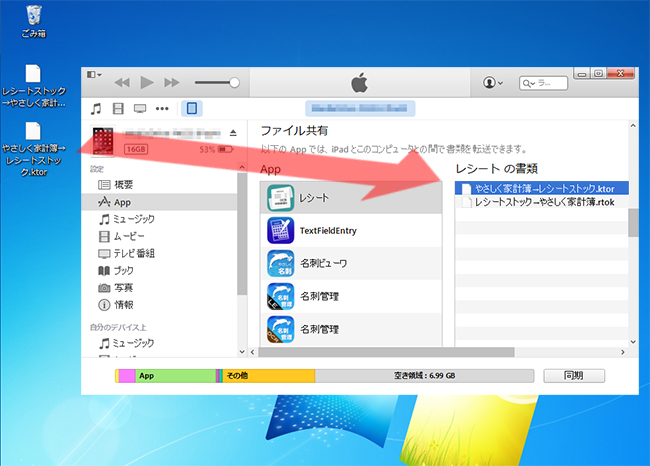The image size is (650, 466).
Task: Open ミュージック under 自分のデバイス上
Action: 159,343
